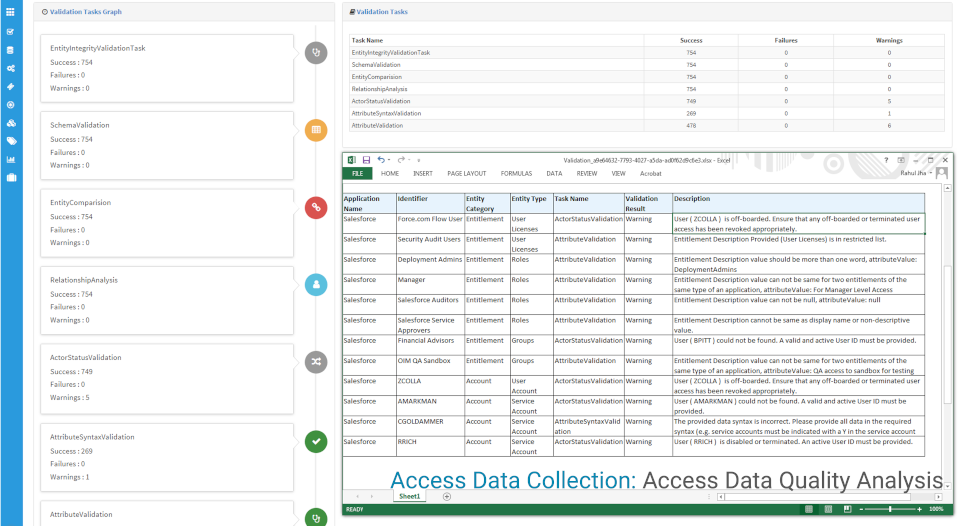Click the Excel save icon
960x526 pixels.
pyautogui.click(x=366, y=160)
